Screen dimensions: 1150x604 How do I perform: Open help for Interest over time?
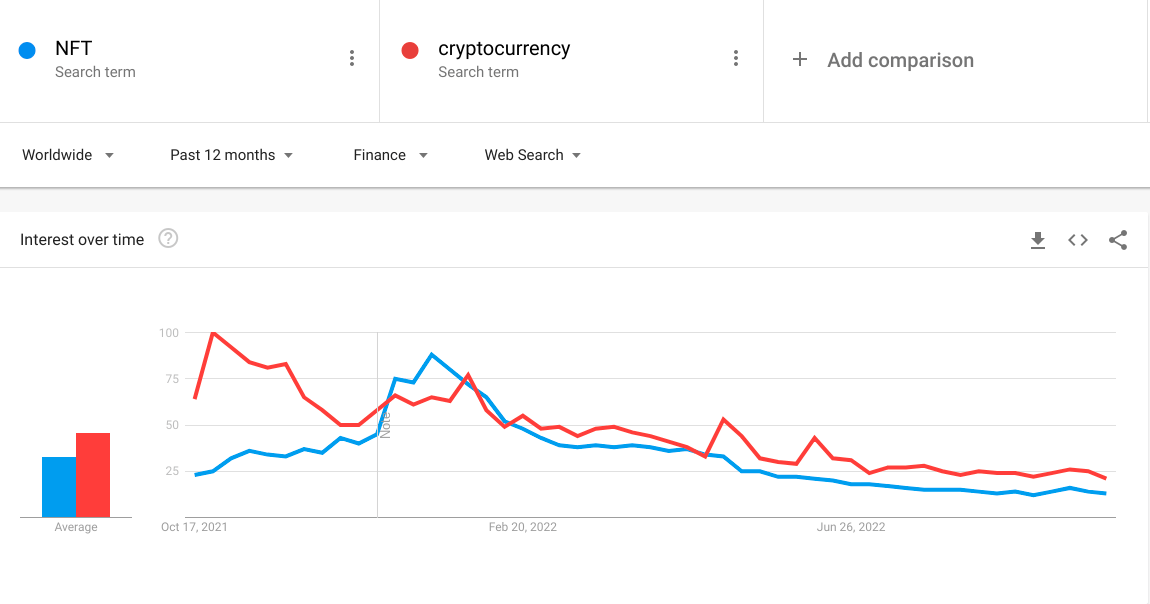168,239
